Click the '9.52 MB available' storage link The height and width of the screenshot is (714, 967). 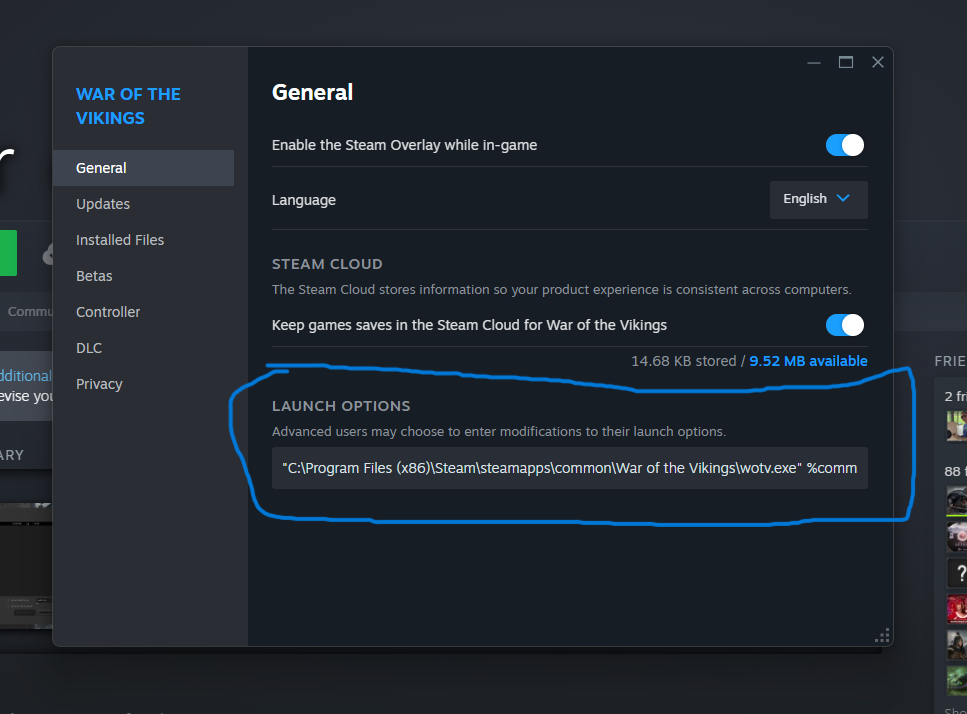(x=808, y=361)
